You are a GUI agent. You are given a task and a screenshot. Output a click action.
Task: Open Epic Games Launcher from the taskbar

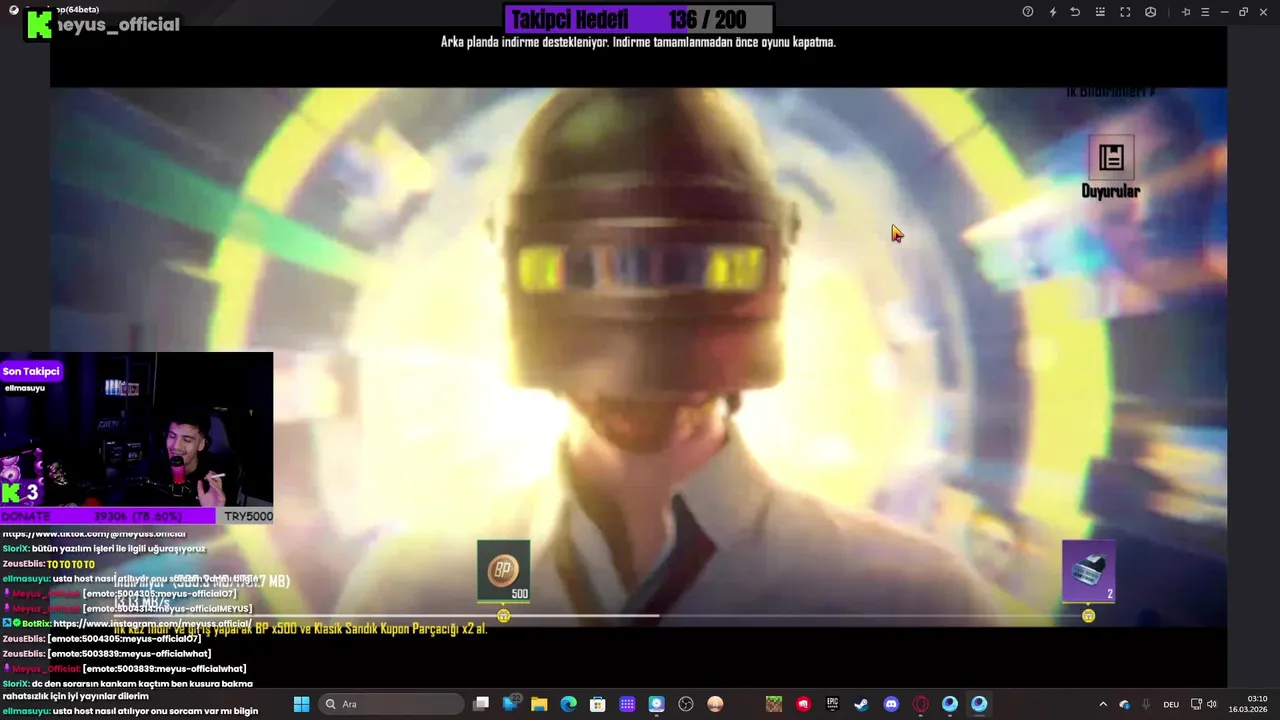(832, 704)
